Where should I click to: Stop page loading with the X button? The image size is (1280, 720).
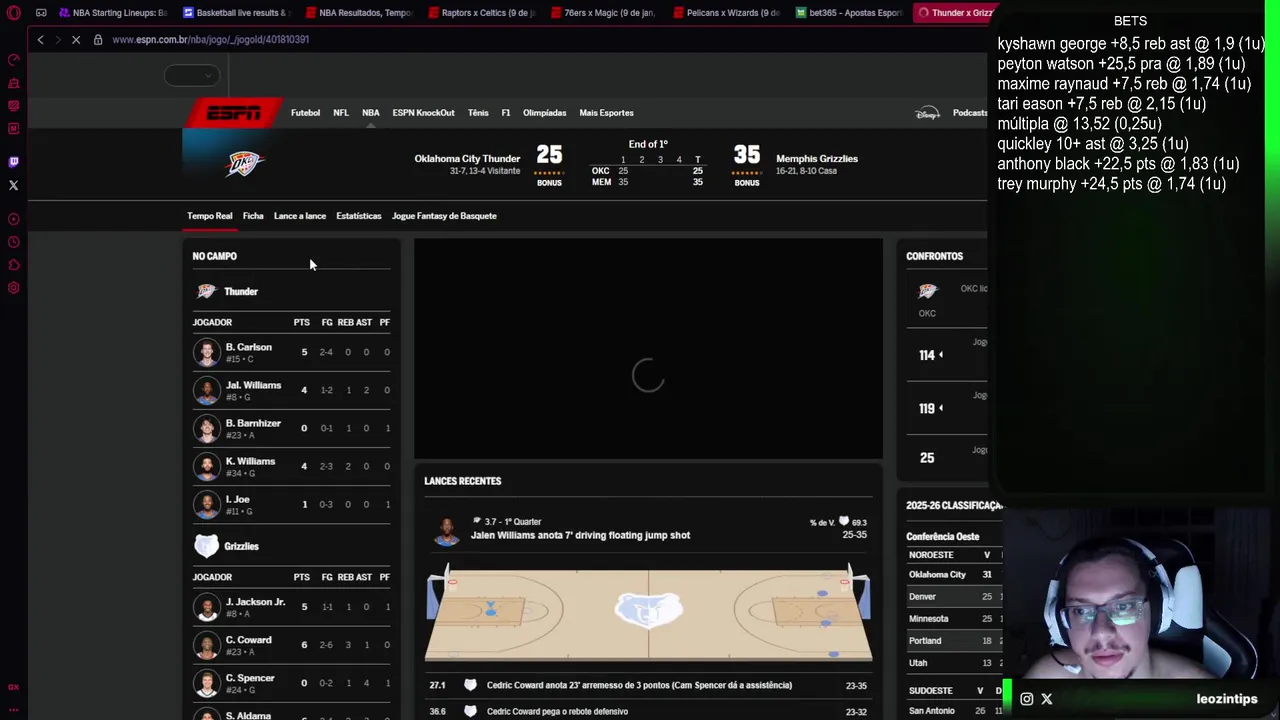(75, 39)
